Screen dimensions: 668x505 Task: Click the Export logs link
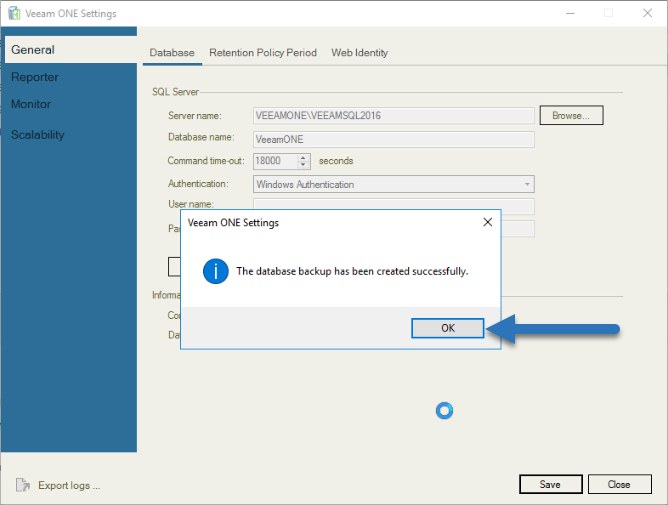69,485
